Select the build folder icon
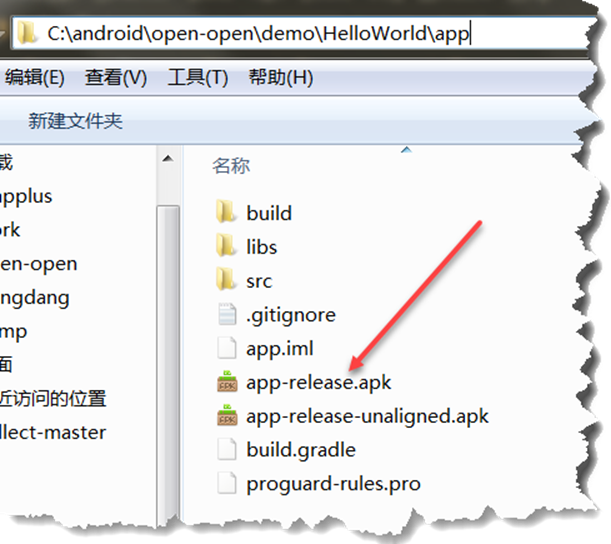Image resolution: width=611 pixels, height=544 pixels. click(226, 212)
